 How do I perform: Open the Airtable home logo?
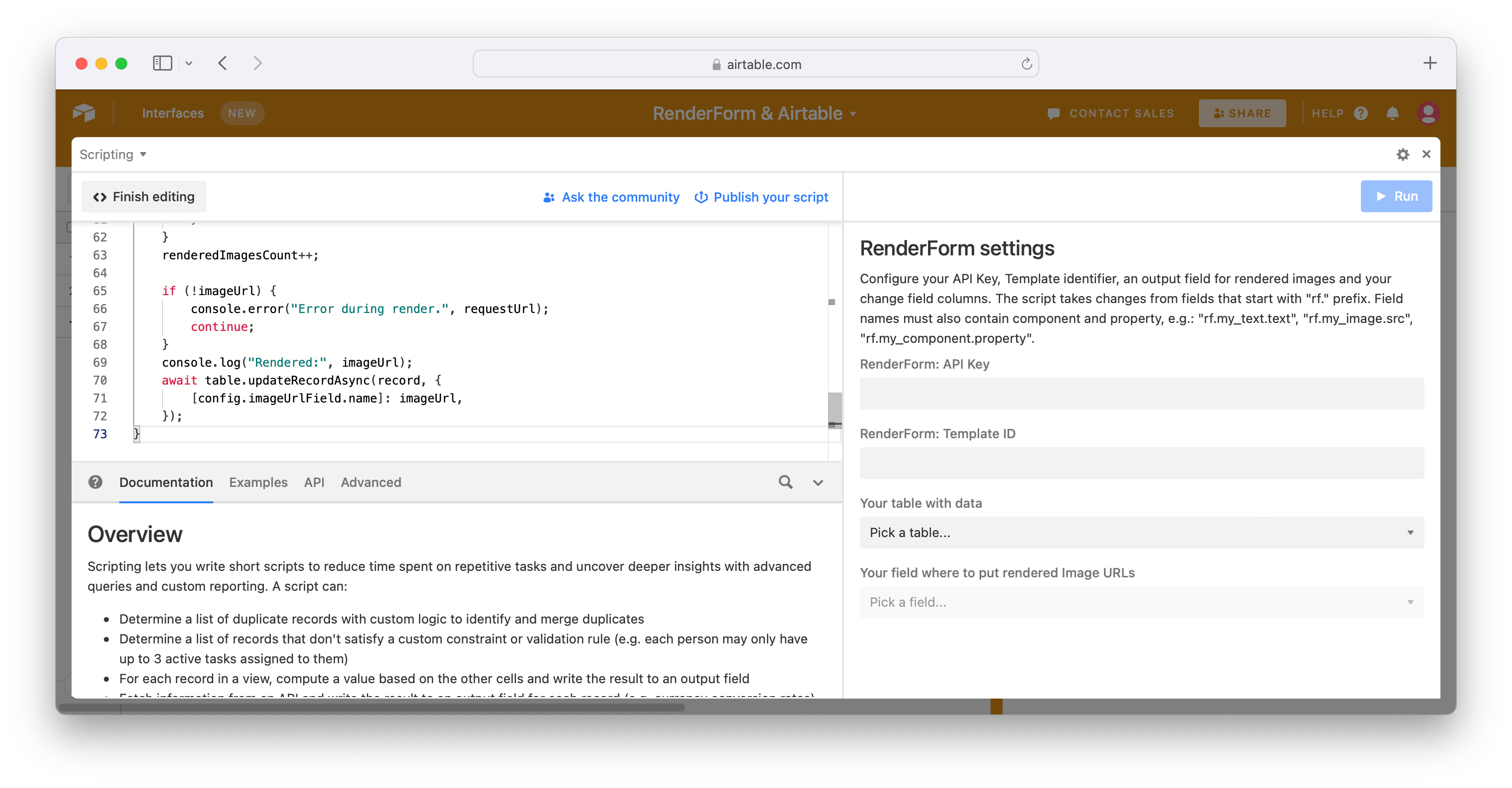84,113
